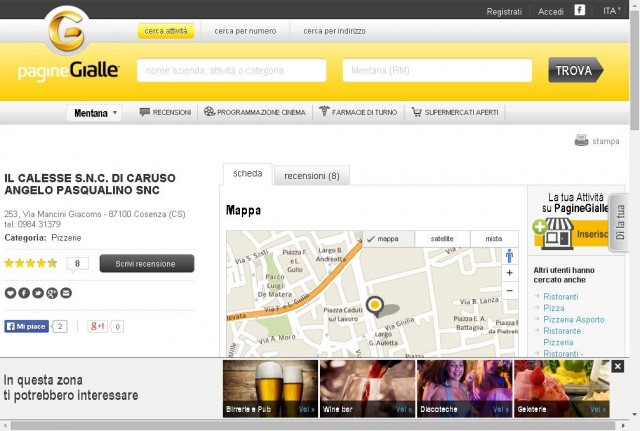
Task: Open the Mentana city dropdown
Action: tap(95, 113)
